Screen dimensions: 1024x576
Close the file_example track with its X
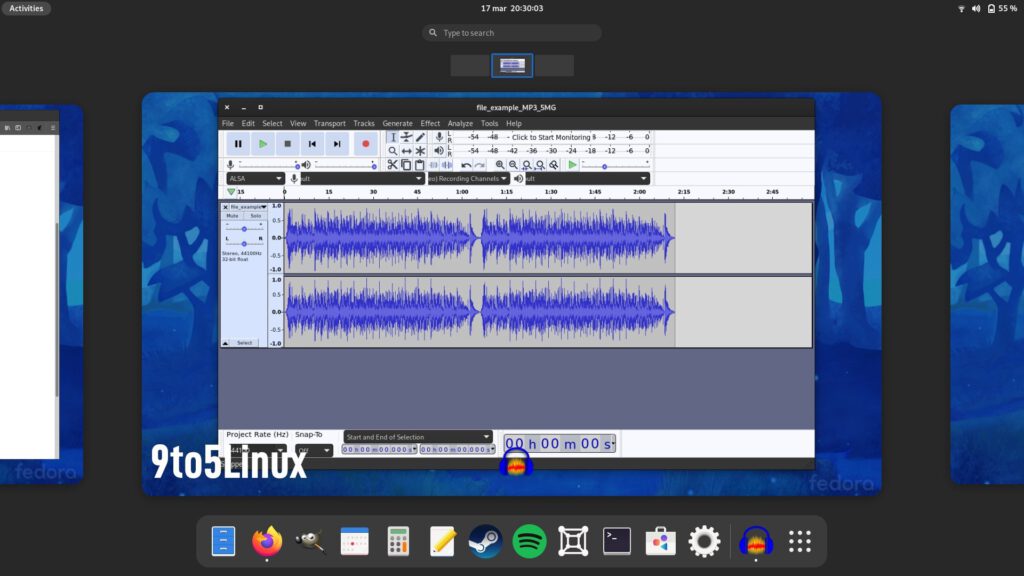[x=225, y=207]
